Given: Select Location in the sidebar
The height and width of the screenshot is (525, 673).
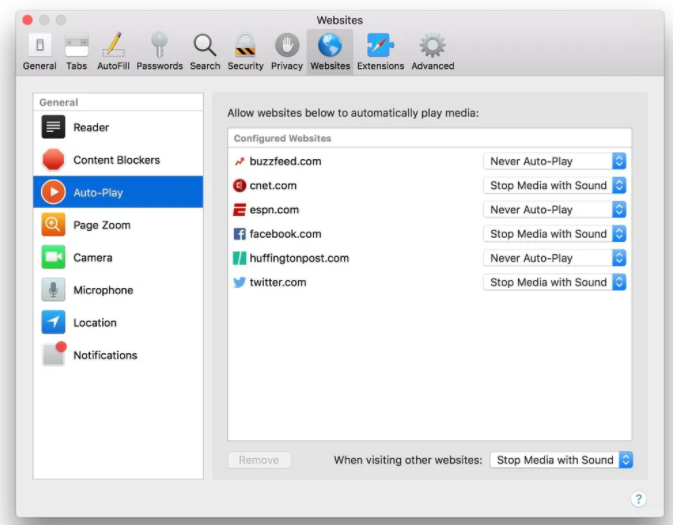Looking at the screenshot, I should pyautogui.click(x=118, y=322).
